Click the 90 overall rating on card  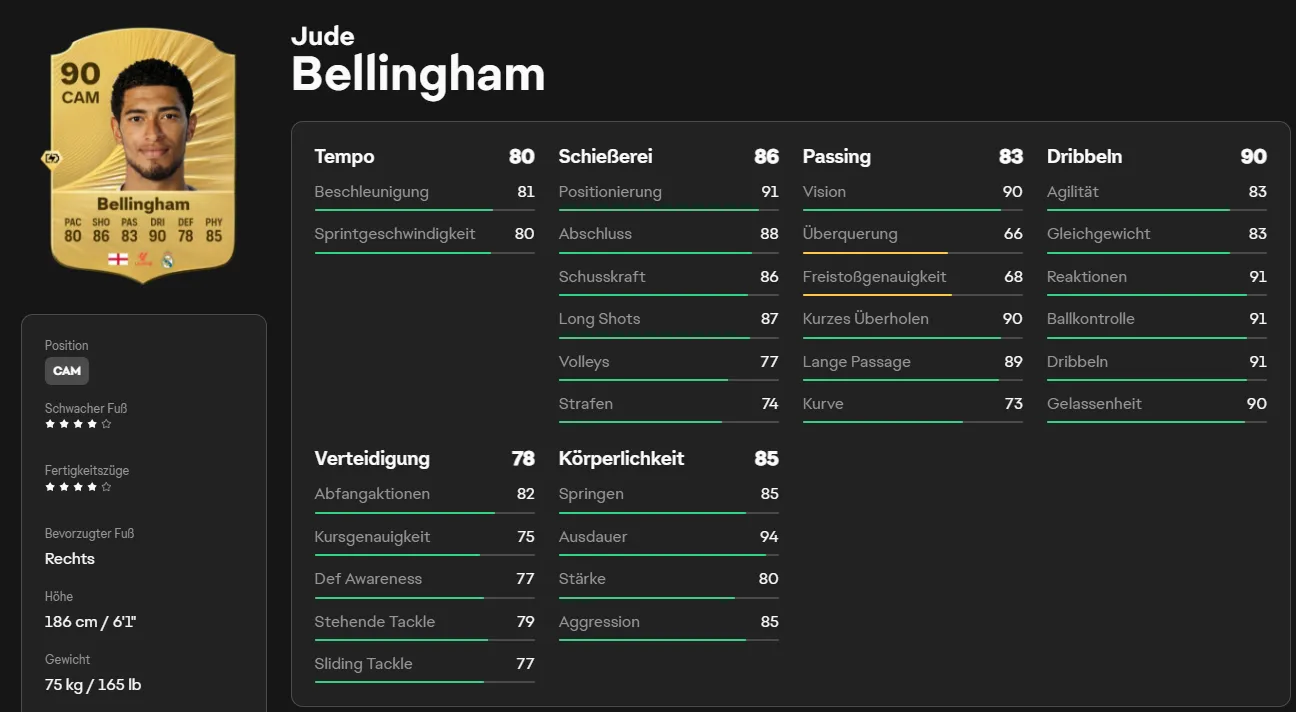click(80, 74)
